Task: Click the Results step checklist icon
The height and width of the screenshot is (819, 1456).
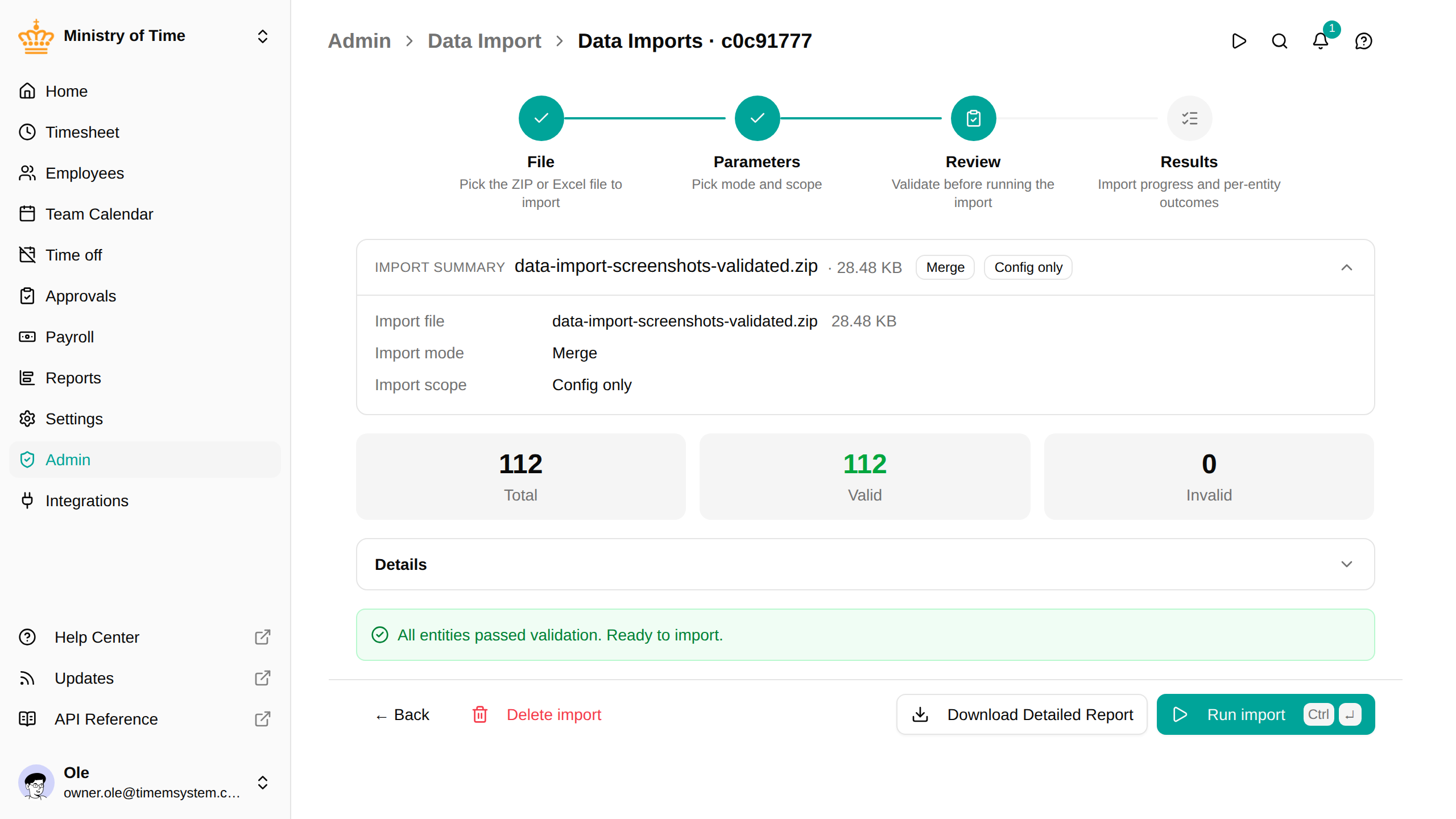Action: point(1189,118)
